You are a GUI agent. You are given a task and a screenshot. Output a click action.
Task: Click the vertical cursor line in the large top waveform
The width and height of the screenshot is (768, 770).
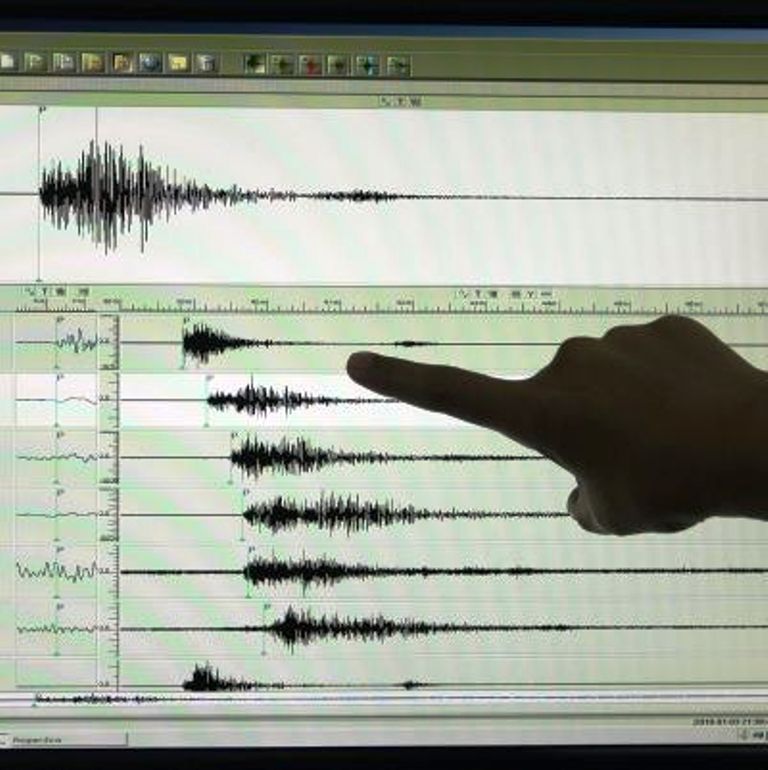click(96, 194)
